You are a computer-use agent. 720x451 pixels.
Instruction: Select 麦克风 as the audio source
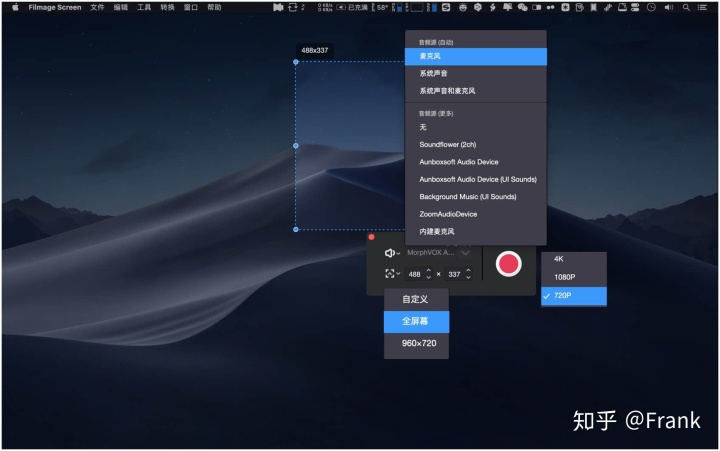[476, 56]
